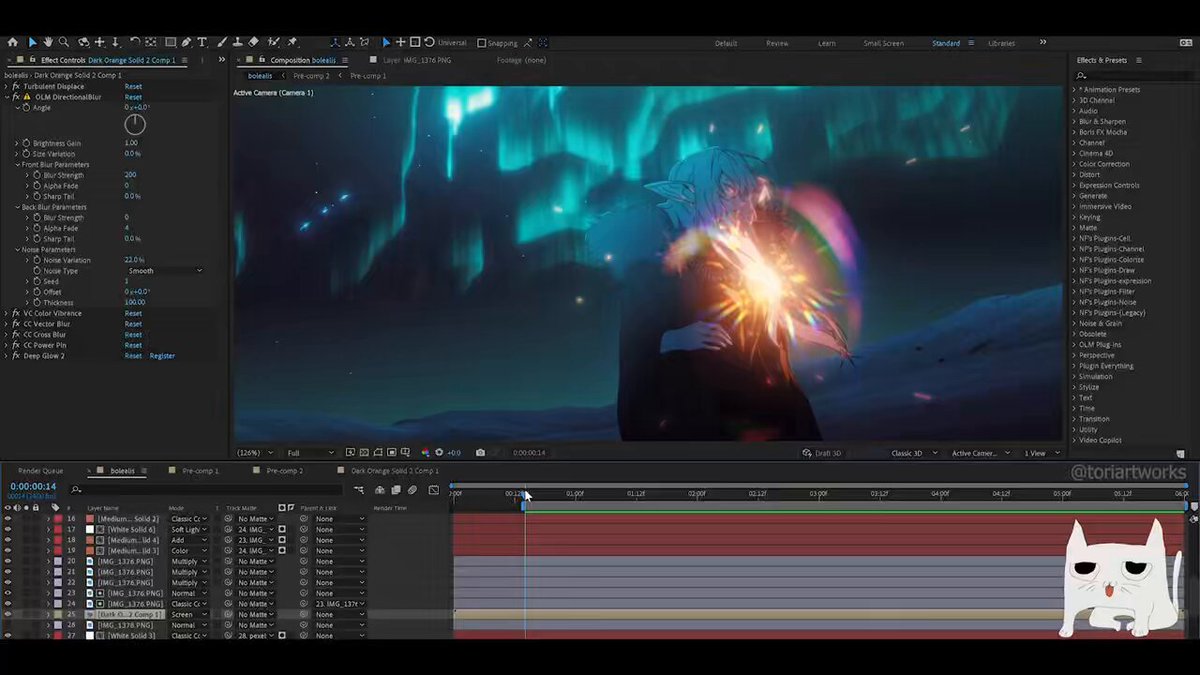Collapse the Front Blur Parameters group

point(17,165)
